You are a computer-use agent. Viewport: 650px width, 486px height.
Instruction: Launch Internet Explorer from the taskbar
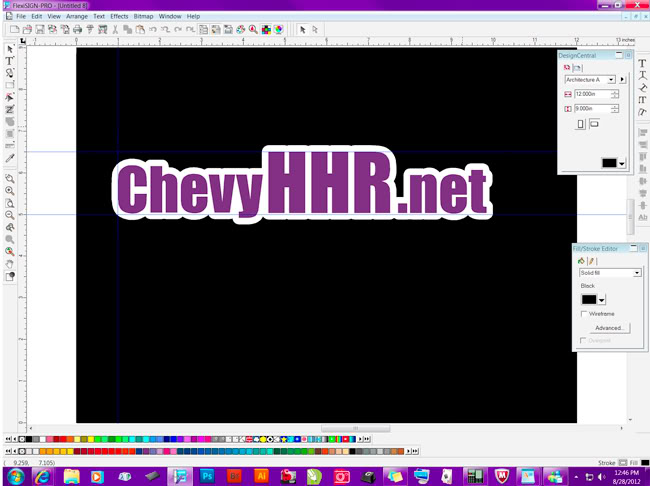pyautogui.click(x=43, y=476)
